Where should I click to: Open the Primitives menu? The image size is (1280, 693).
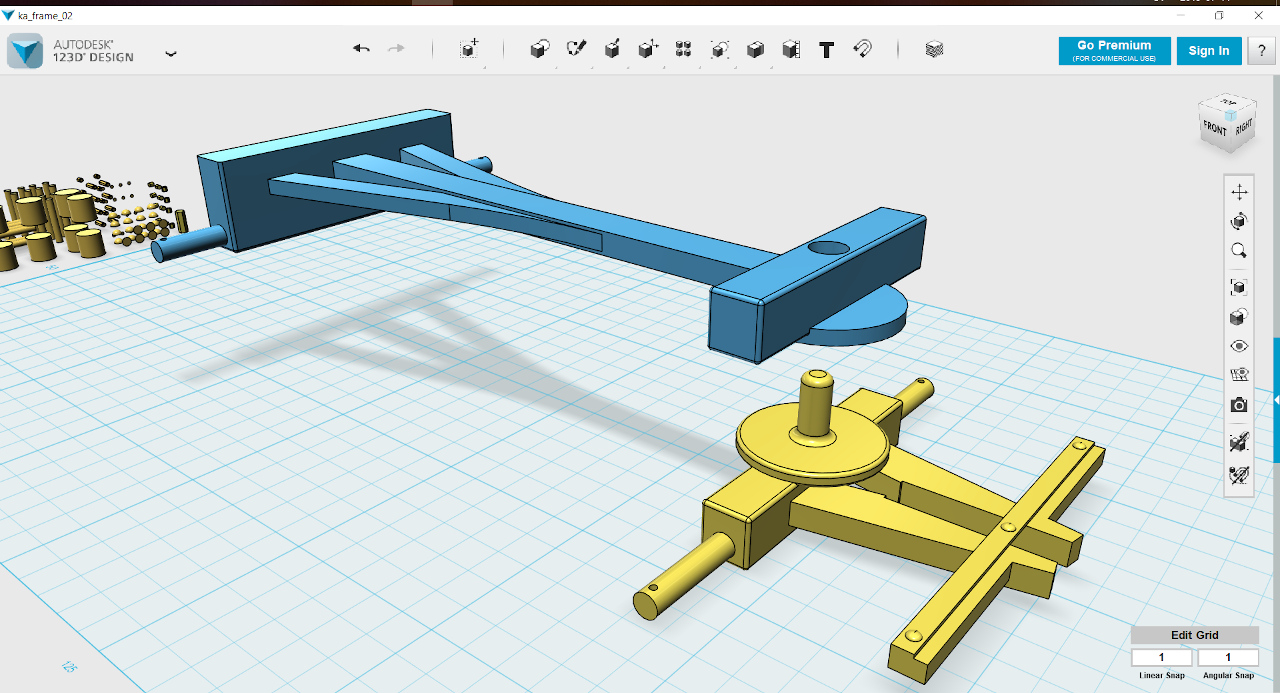coord(540,49)
